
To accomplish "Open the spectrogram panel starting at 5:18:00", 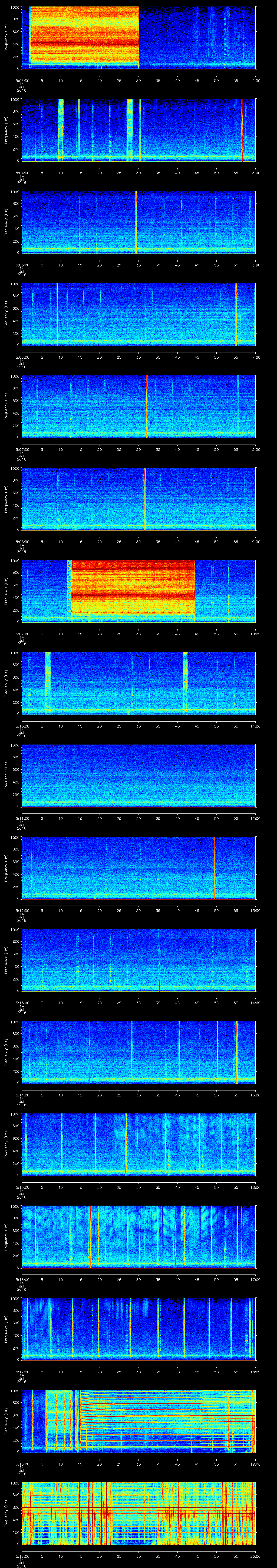I will 139,1421.
